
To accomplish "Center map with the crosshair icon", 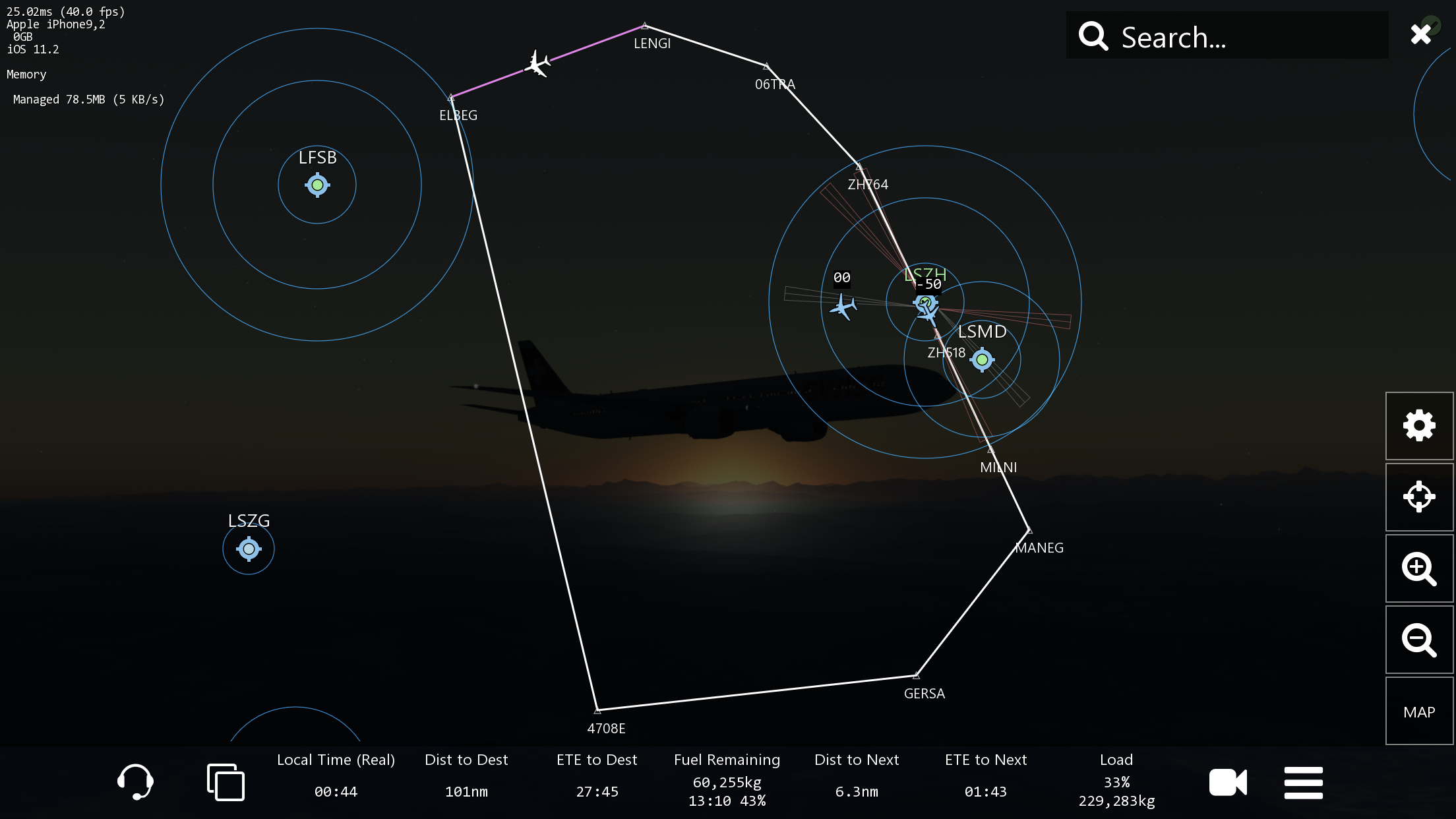I will tap(1419, 497).
